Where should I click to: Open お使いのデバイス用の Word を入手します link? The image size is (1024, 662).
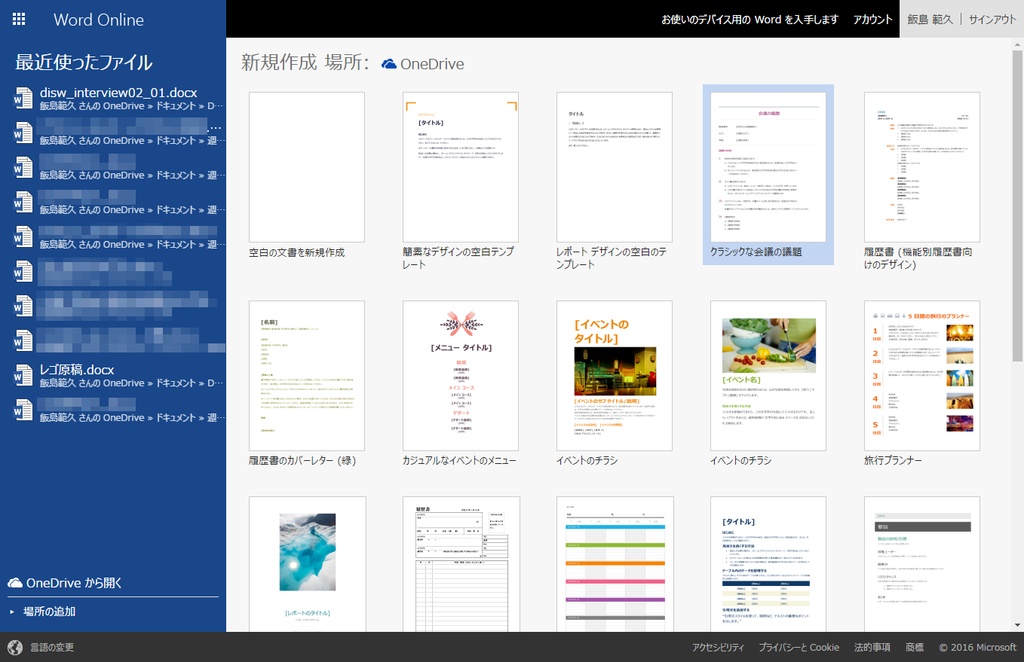pyautogui.click(x=750, y=20)
